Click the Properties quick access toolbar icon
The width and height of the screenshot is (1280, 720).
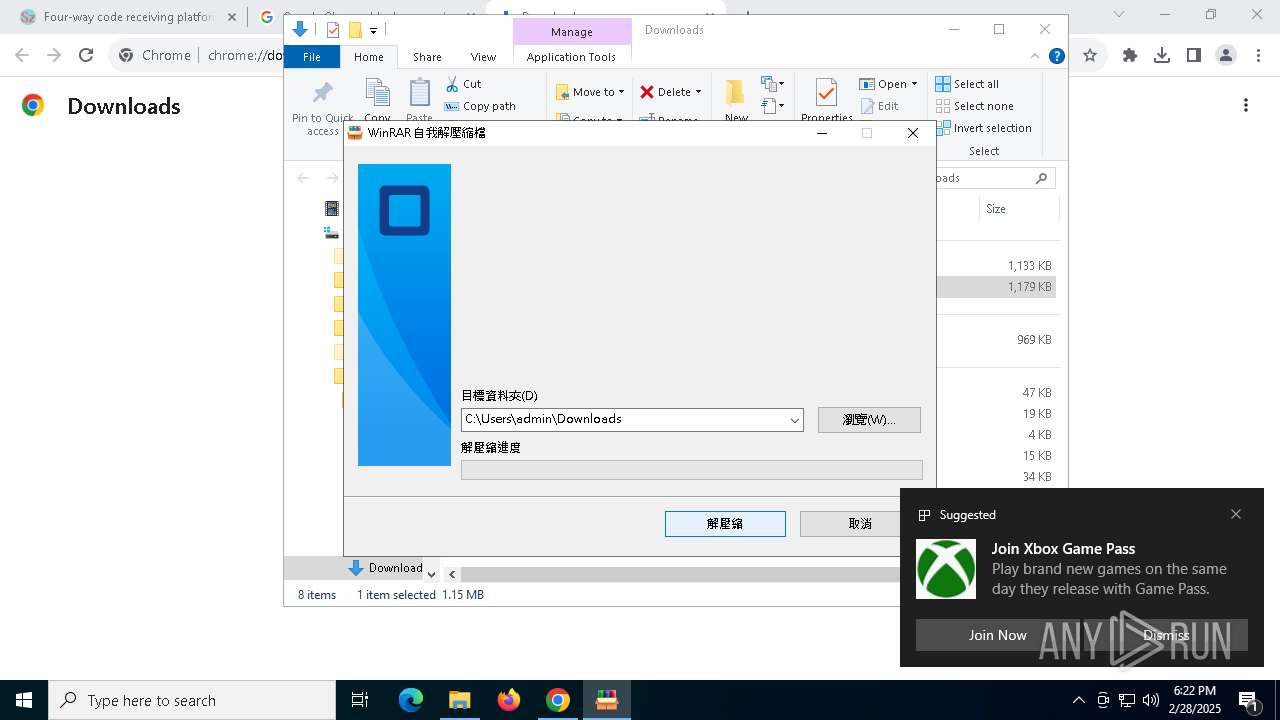(x=333, y=30)
